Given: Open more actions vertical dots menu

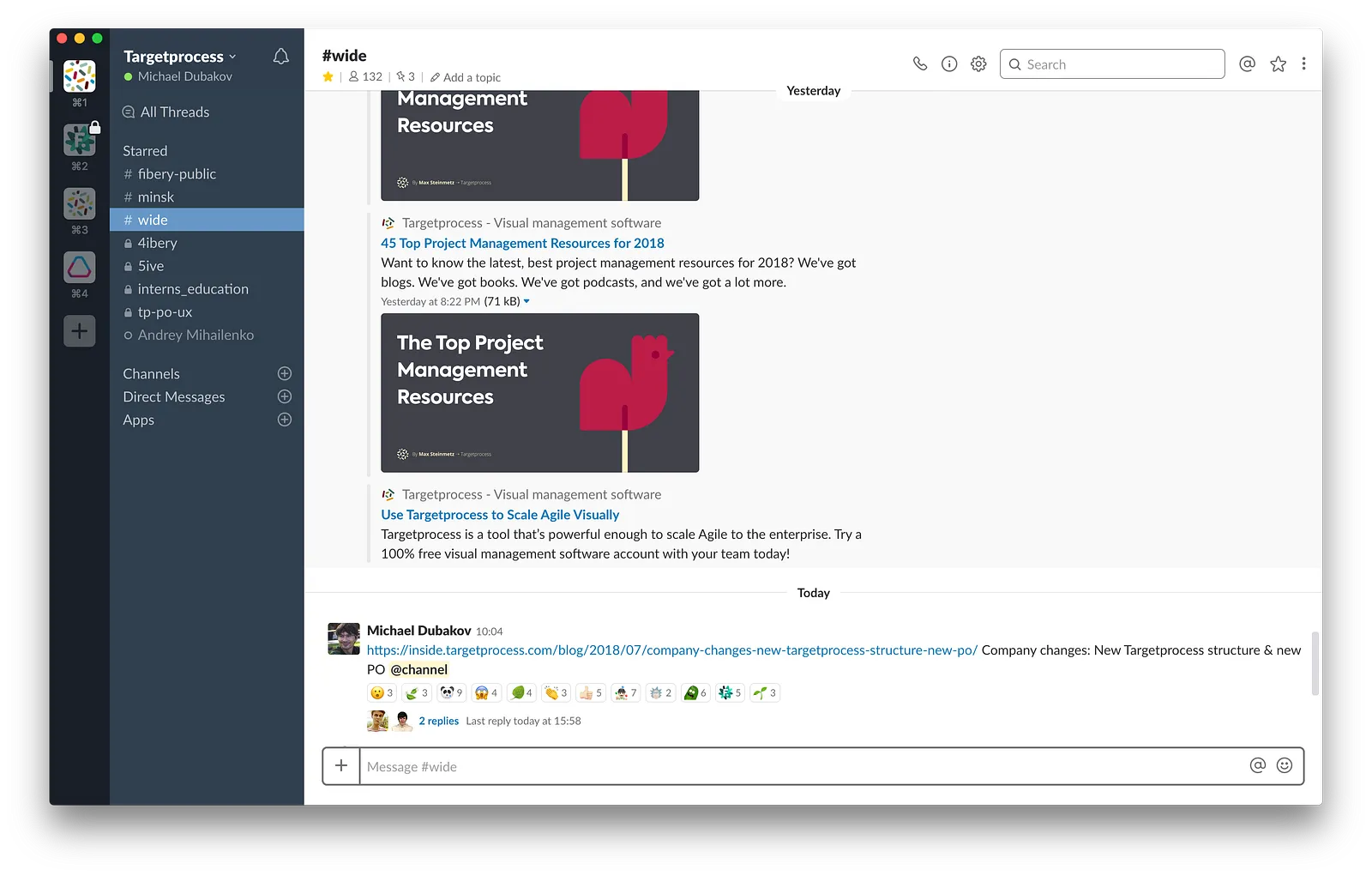Looking at the screenshot, I should click(1303, 63).
